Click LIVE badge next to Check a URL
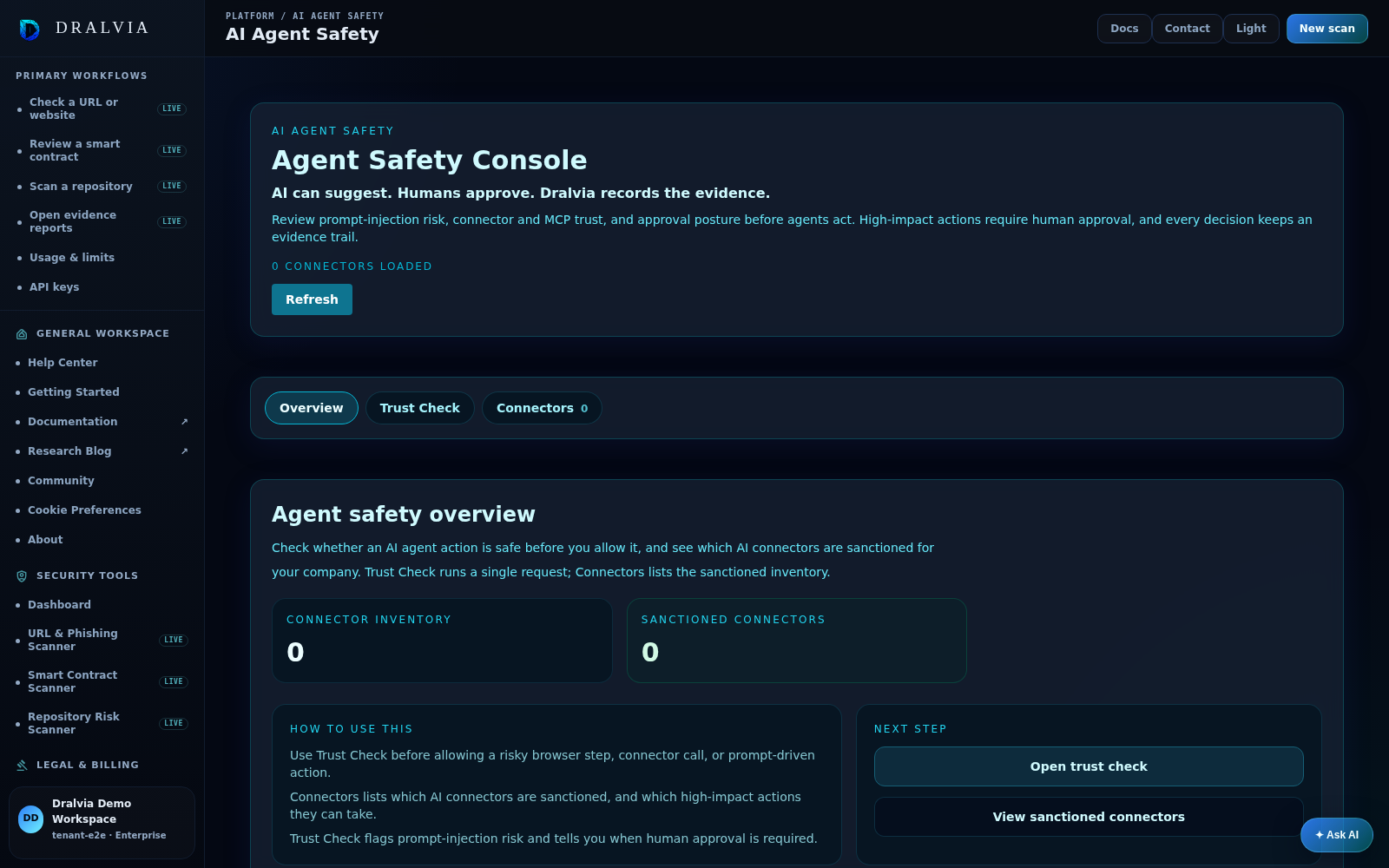 pyautogui.click(x=172, y=108)
